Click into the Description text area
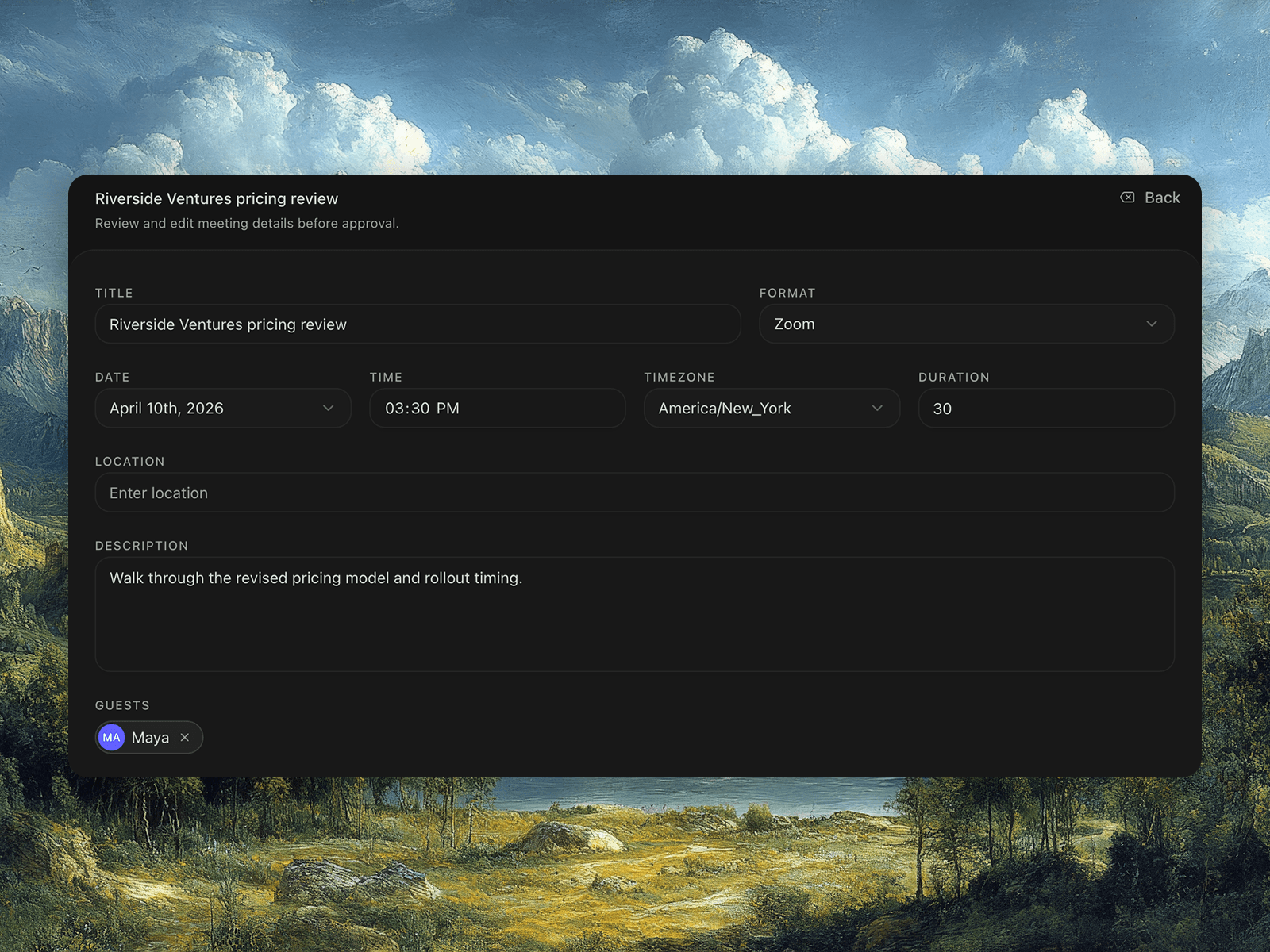The image size is (1270, 952). (x=635, y=614)
